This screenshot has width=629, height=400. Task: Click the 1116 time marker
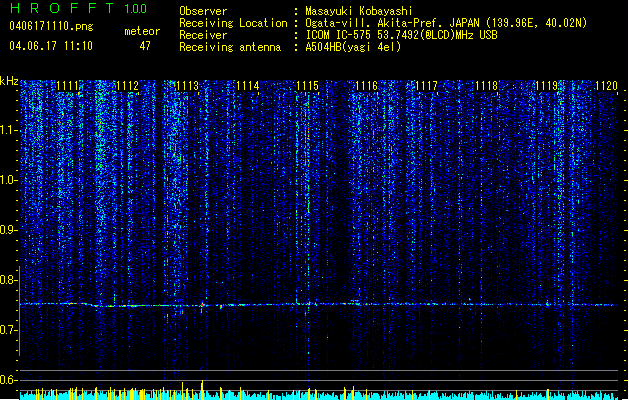(367, 86)
